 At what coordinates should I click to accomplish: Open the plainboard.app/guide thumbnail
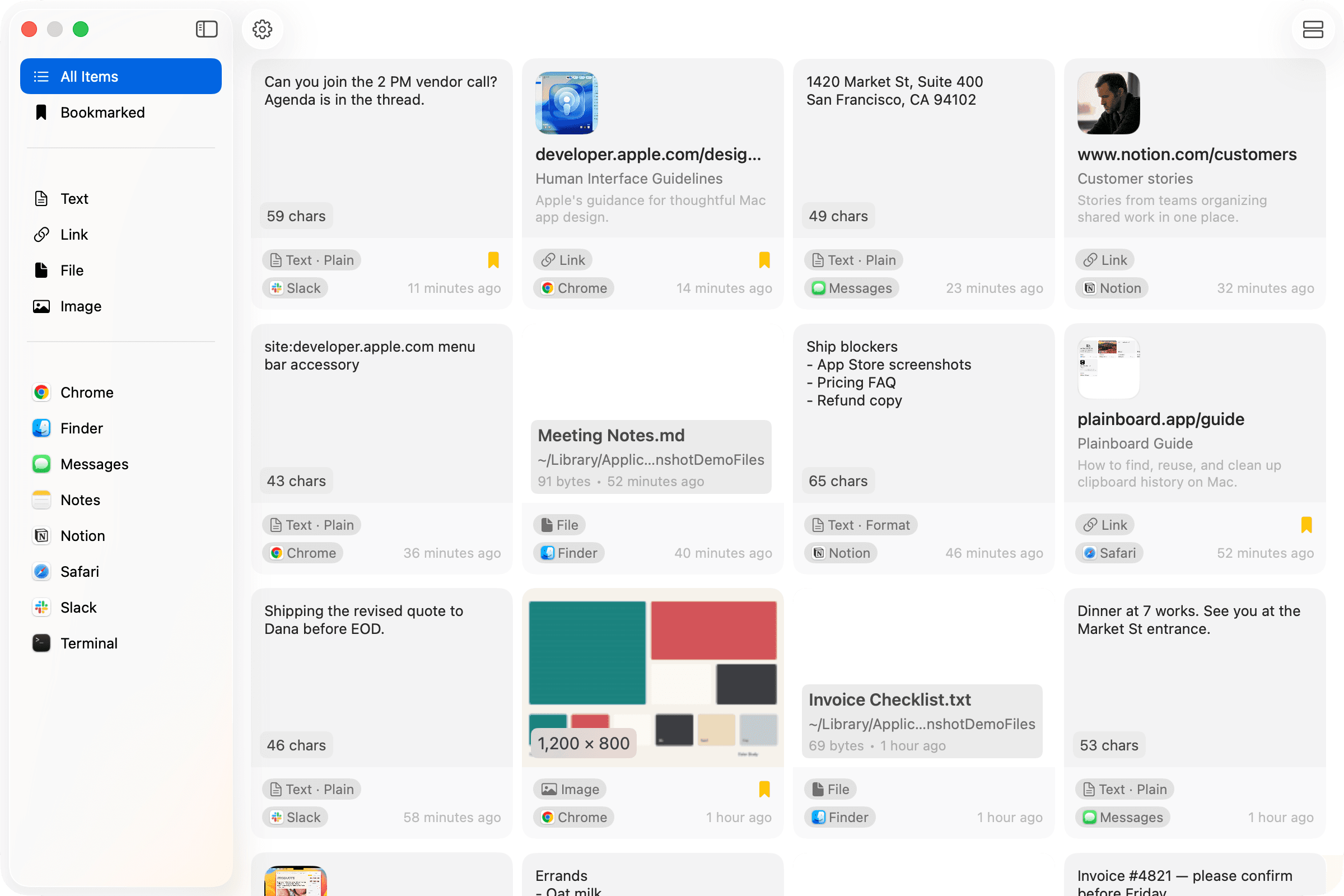pyautogui.click(x=1109, y=367)
